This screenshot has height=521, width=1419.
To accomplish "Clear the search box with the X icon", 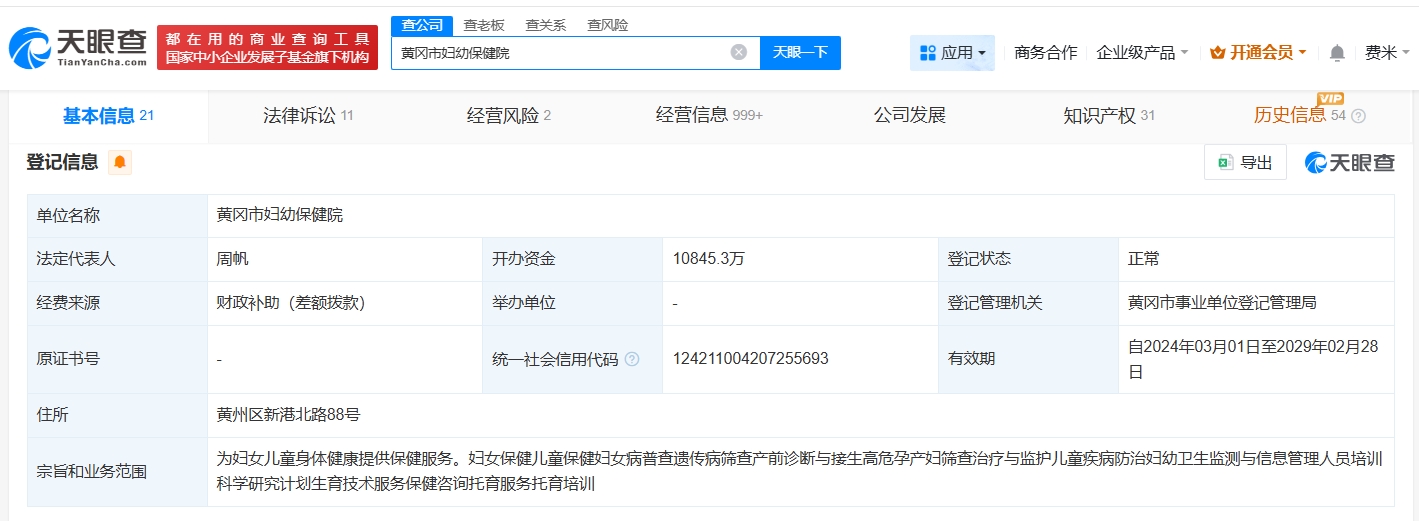I will click(739, 52).
